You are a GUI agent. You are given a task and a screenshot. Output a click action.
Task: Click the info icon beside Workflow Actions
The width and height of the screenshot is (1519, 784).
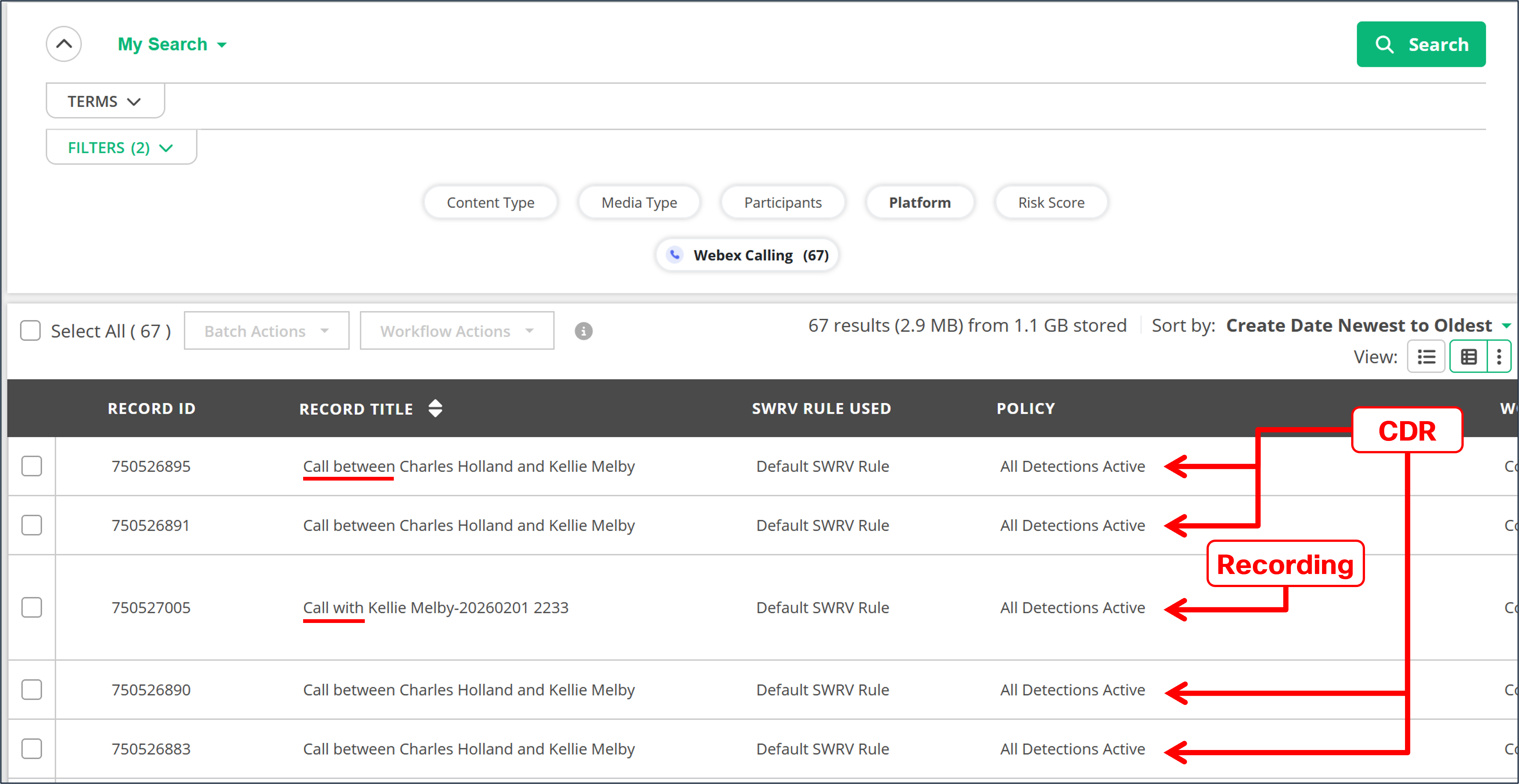point(583,331)
